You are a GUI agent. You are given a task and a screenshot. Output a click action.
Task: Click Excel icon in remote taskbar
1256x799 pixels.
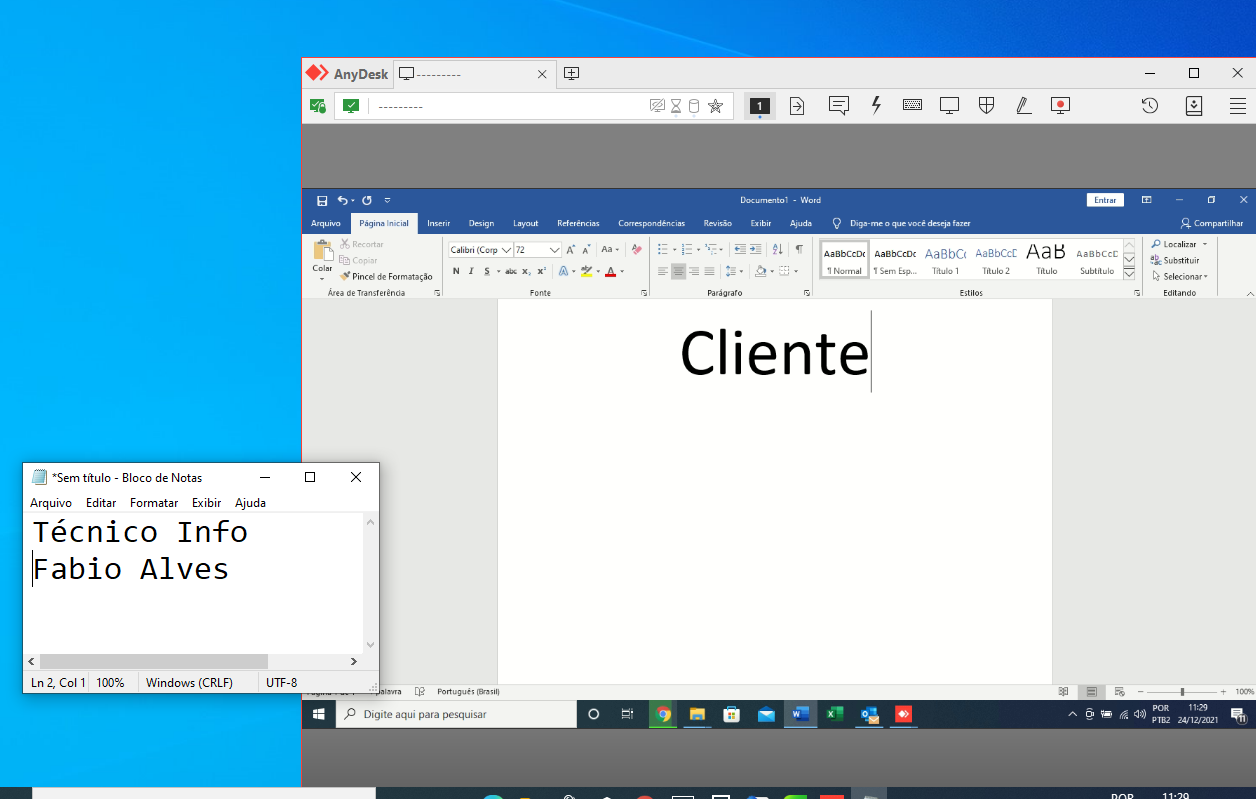click(x=835, y=714)
